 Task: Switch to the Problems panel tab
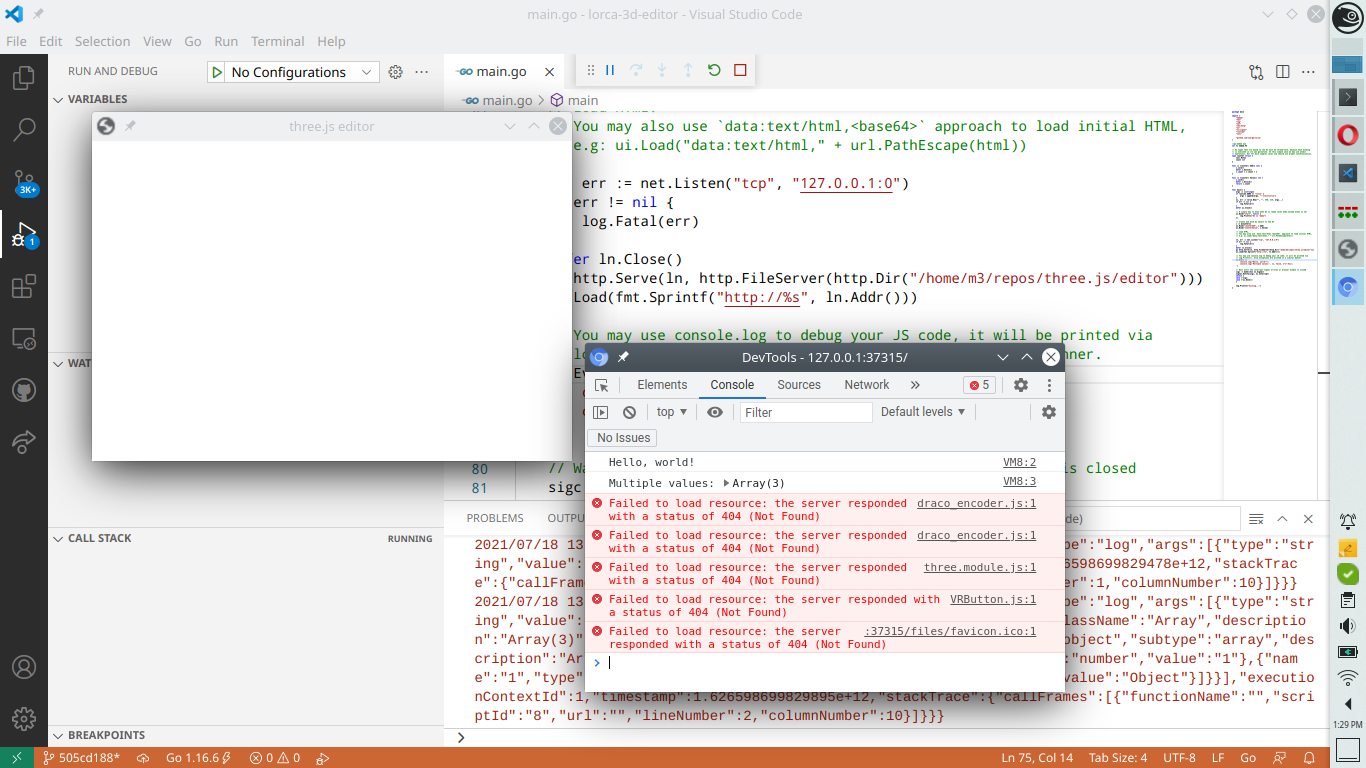(x=495, y=518)
